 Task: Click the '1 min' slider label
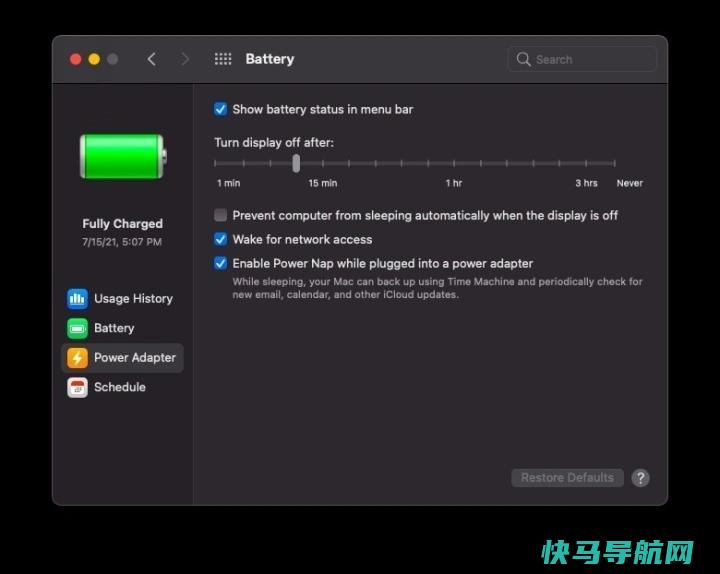229,183
